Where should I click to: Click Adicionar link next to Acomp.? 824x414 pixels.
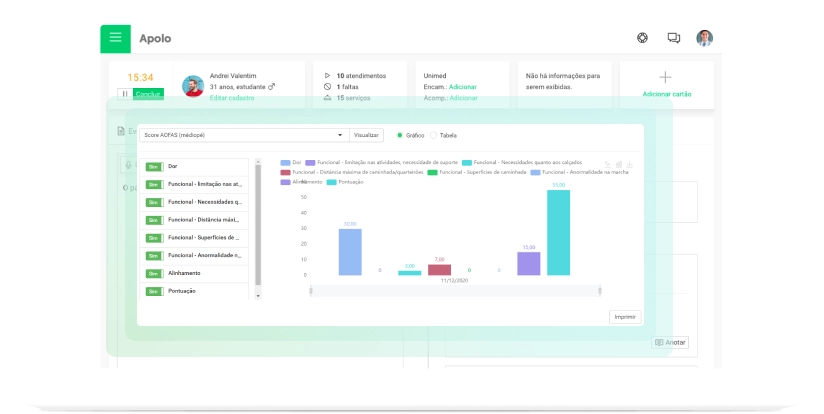464,98
